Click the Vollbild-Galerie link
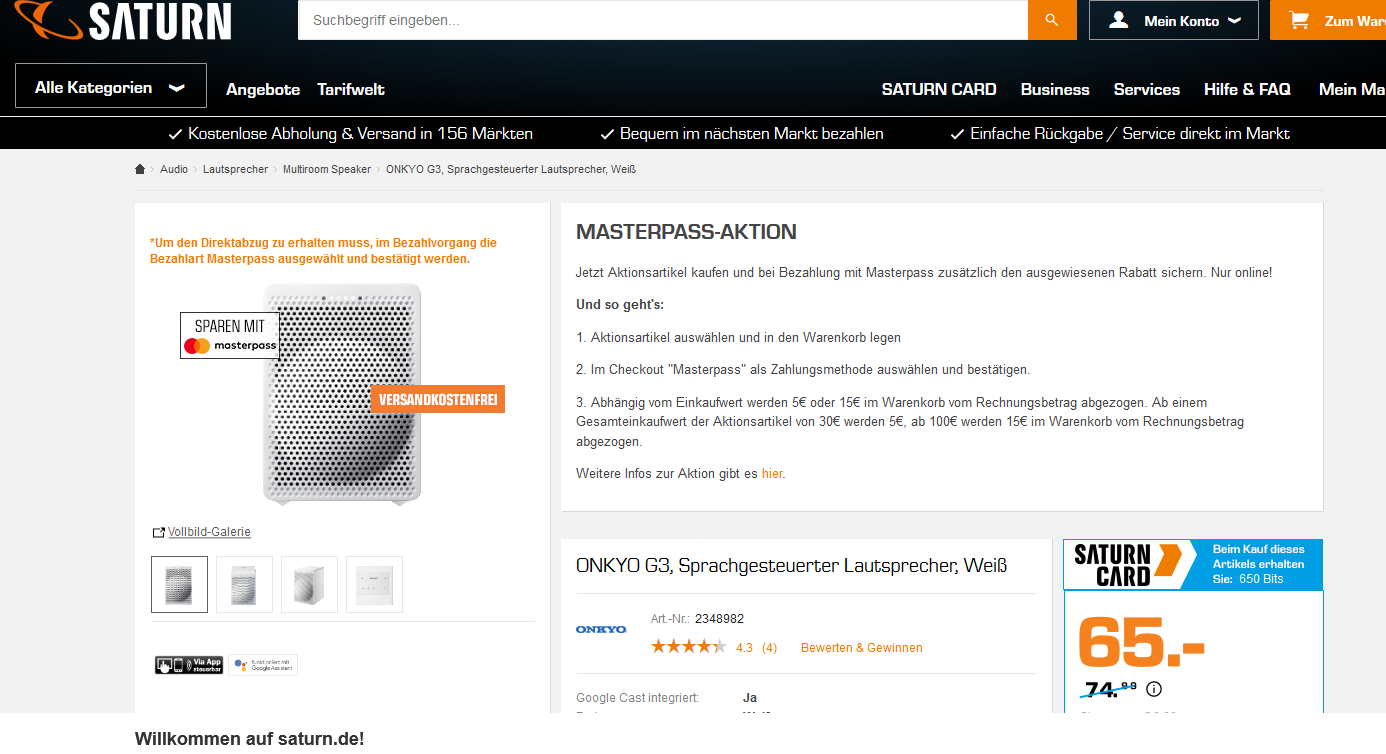 point(209,532)
